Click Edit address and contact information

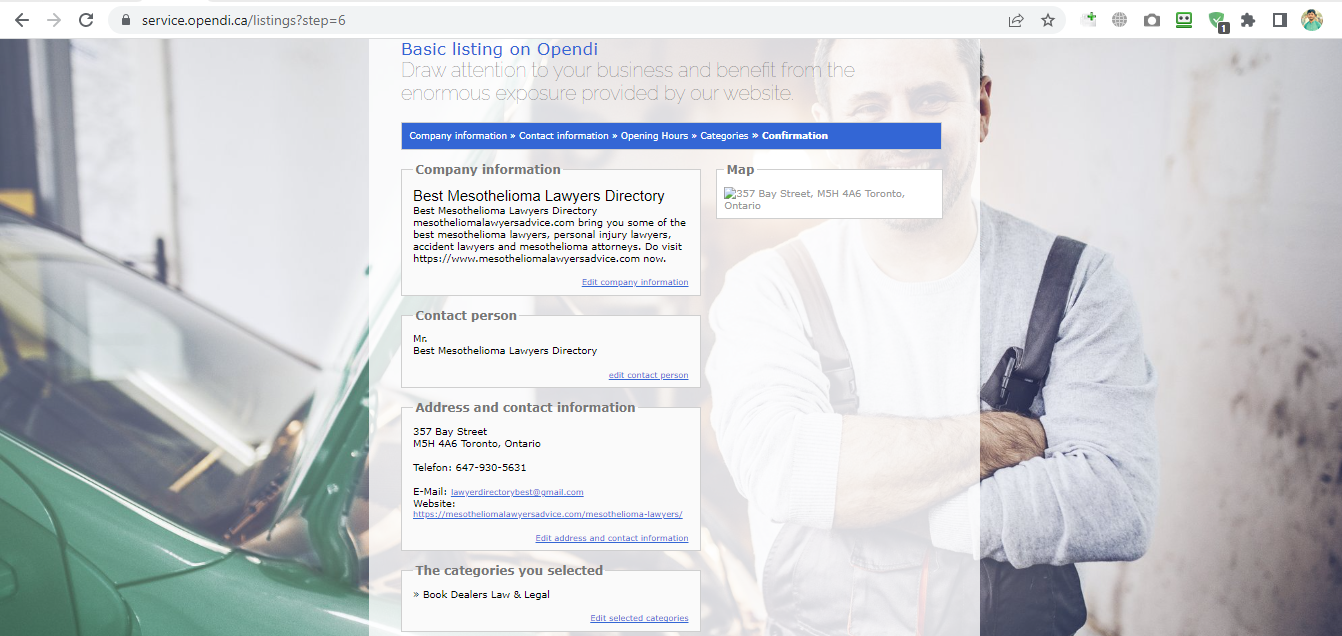coord(612,538)
